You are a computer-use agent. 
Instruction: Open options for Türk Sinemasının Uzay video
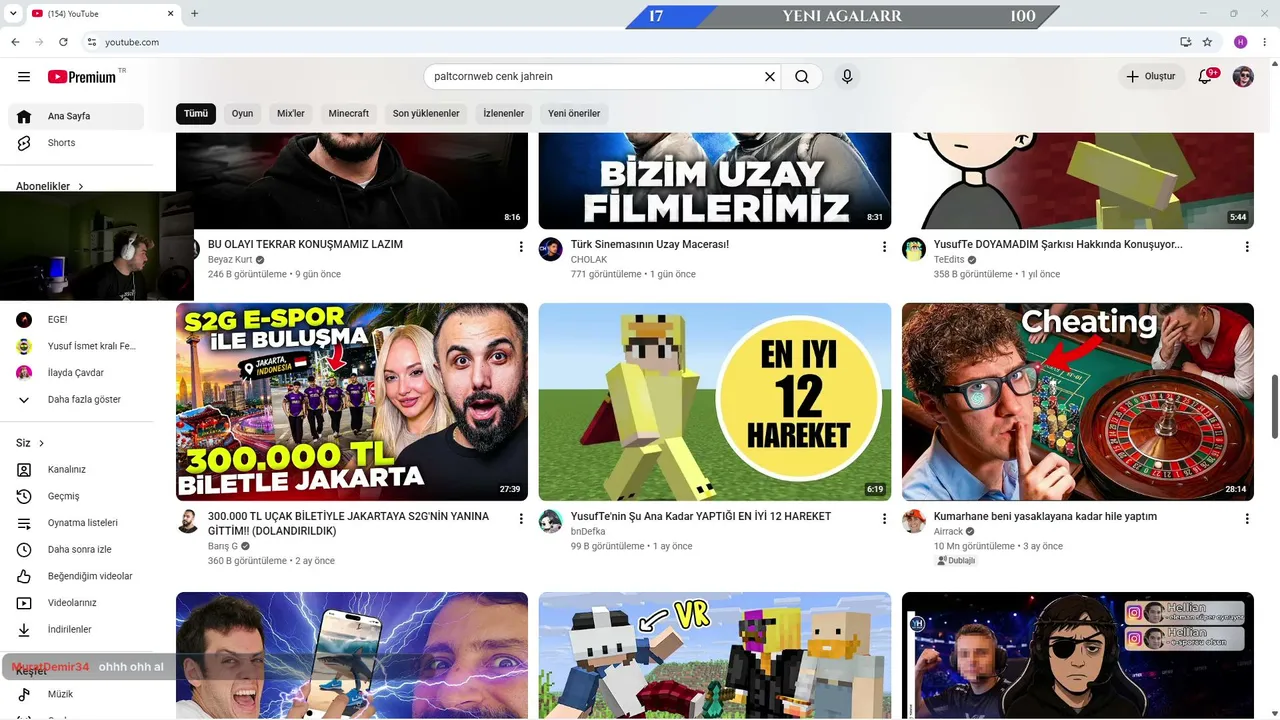(x=884, y=246)
